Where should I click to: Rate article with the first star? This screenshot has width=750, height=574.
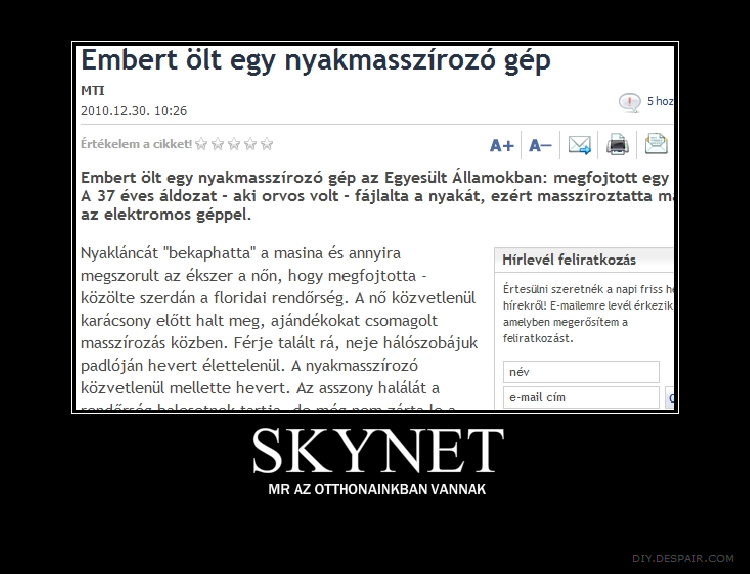point(201,144)
